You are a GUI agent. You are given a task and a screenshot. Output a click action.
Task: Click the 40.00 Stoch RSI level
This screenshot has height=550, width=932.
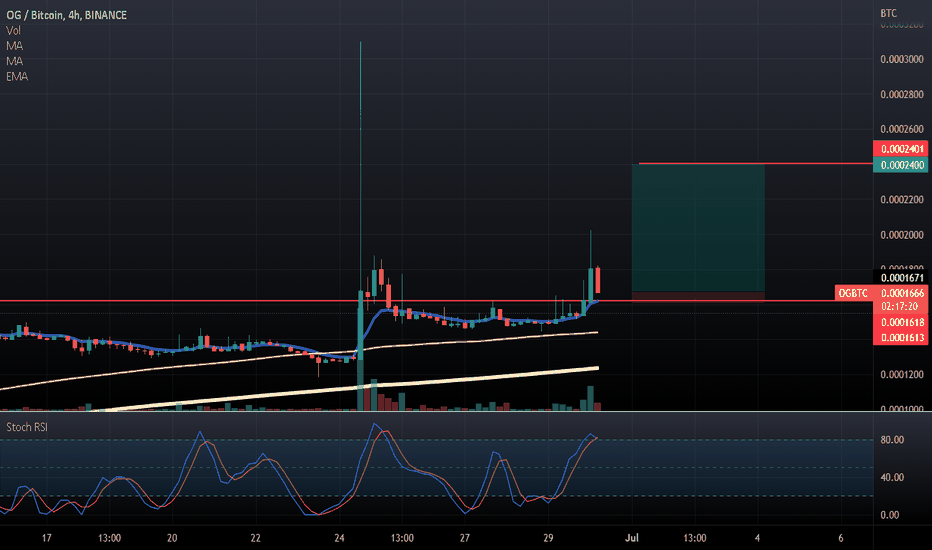point(892,477)
